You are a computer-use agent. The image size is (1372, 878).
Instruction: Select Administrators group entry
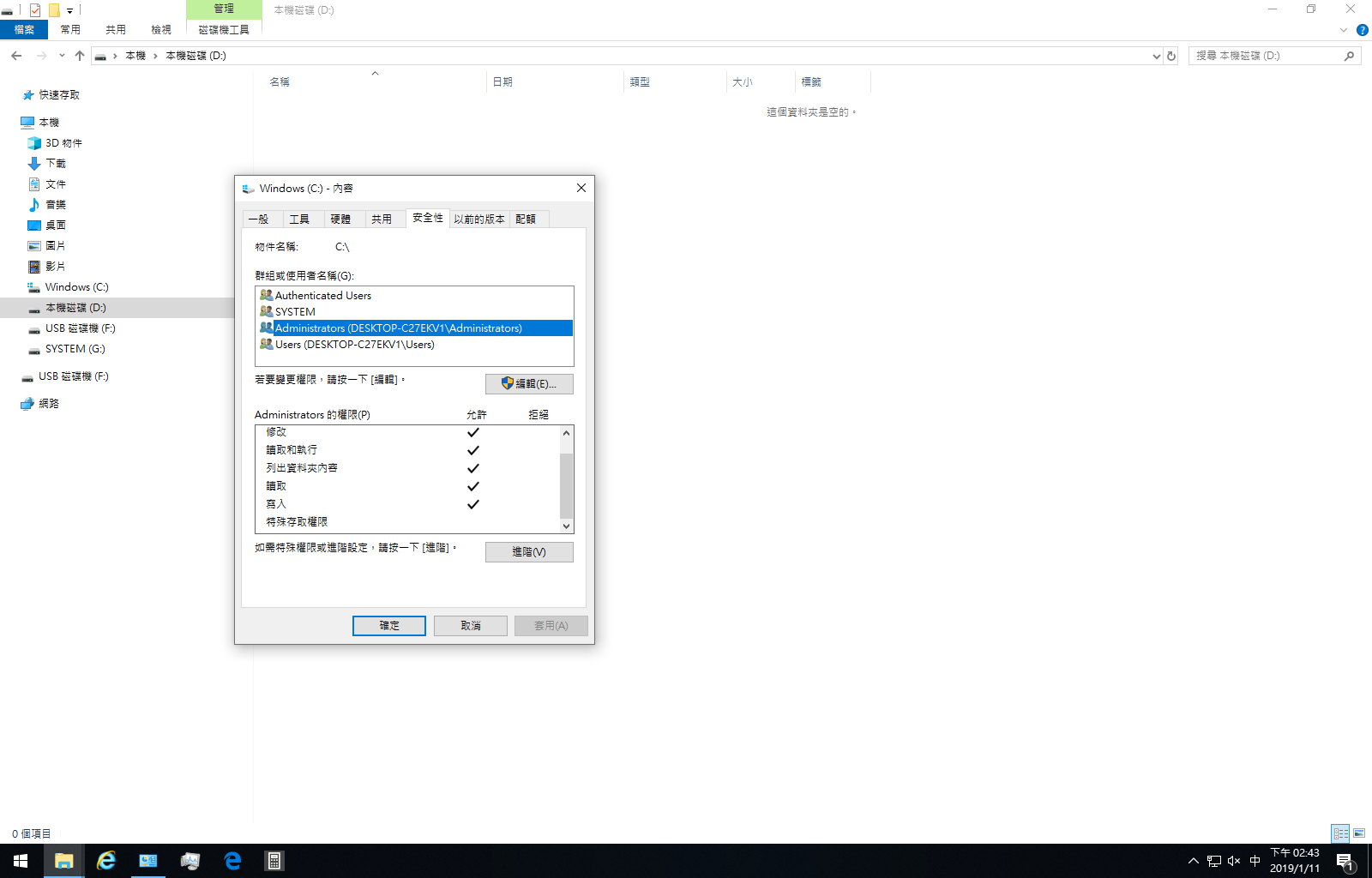(415, 328)
